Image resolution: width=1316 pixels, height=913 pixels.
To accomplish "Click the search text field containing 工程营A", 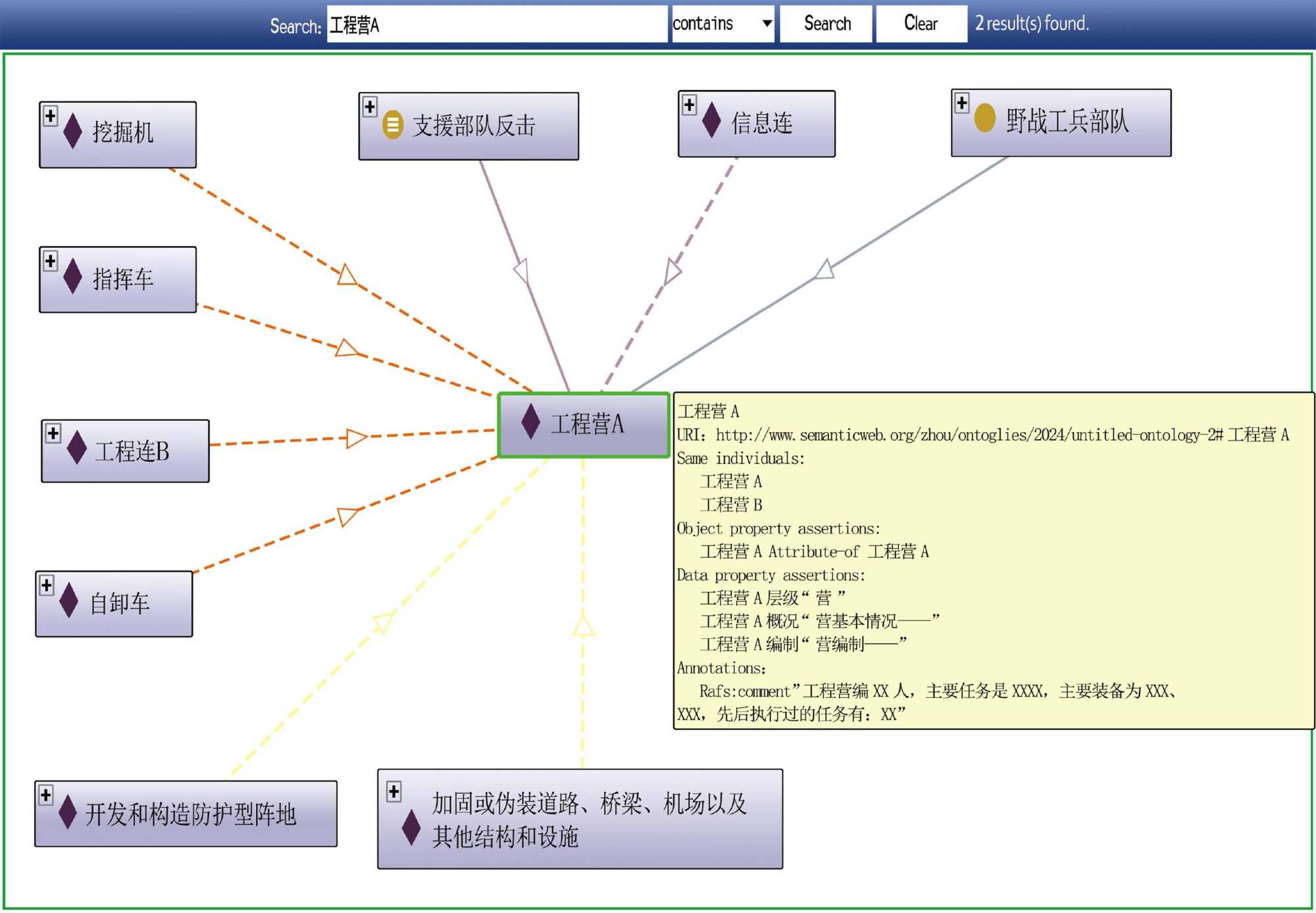I will pyautogui.click(x=497, y=25).
